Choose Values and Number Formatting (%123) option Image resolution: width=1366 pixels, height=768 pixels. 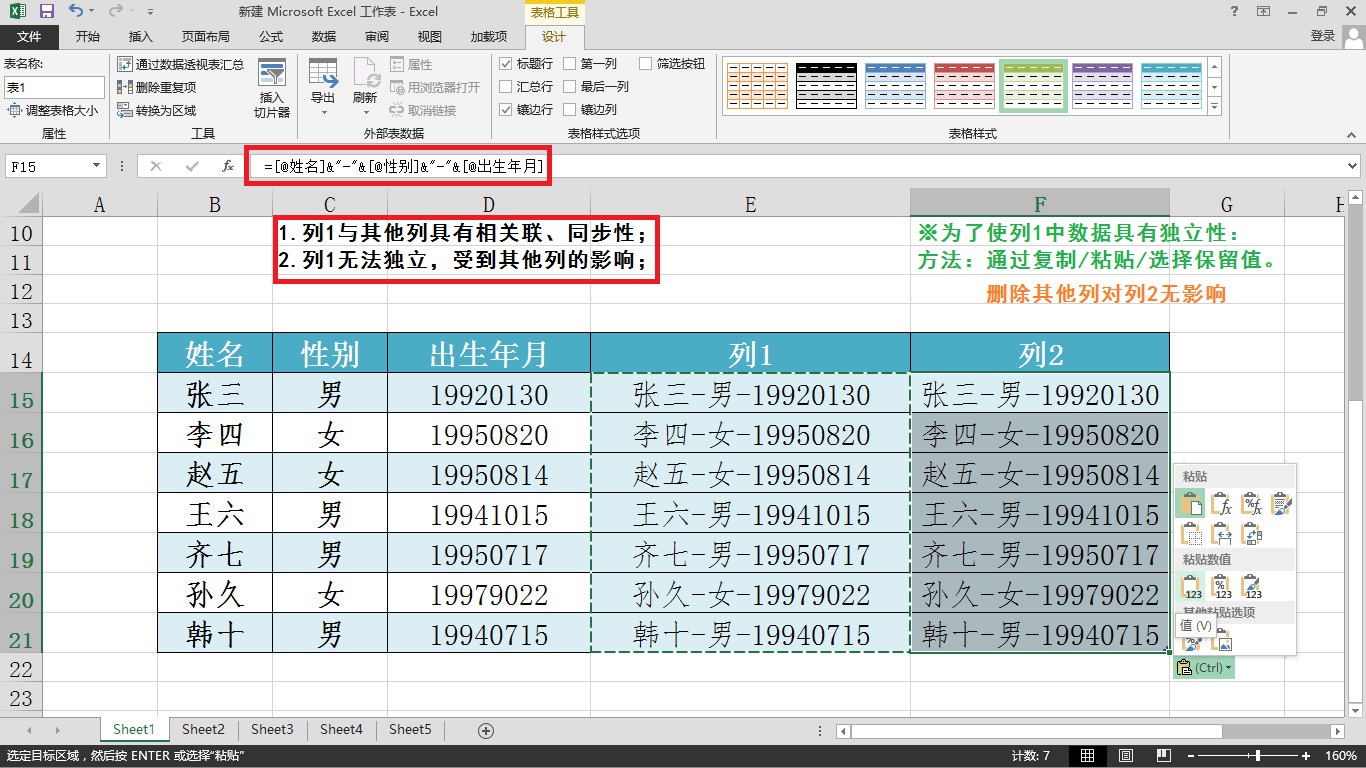(1221, 586)
